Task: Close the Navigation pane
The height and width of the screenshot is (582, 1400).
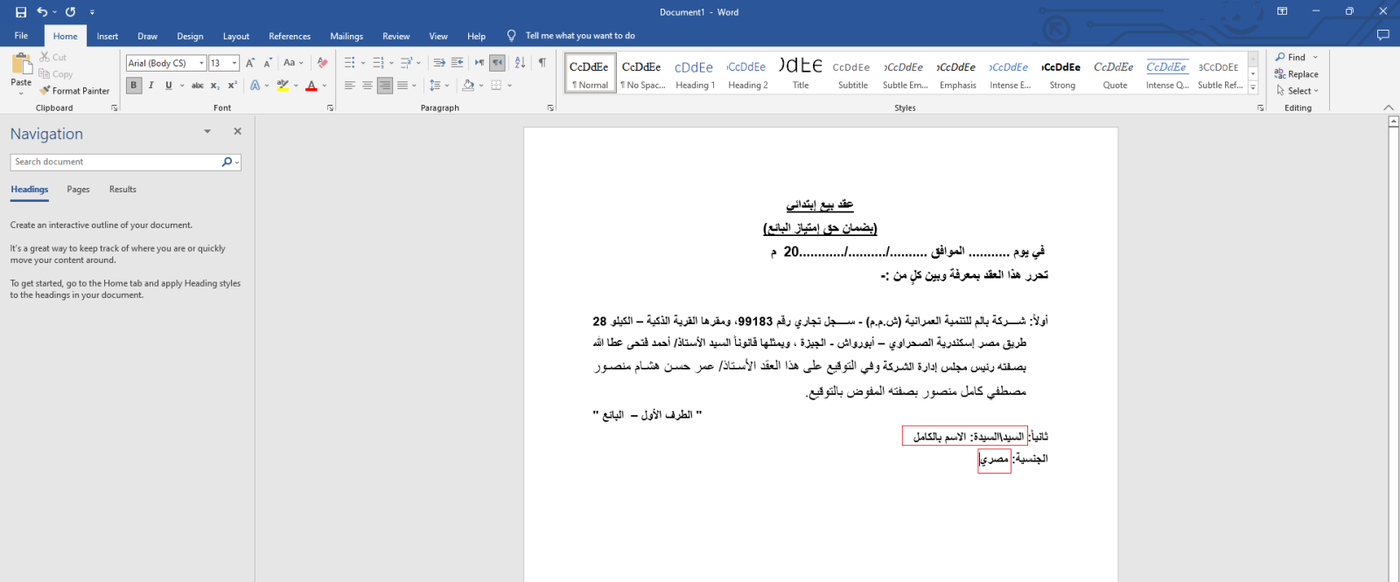Action: 237,131
